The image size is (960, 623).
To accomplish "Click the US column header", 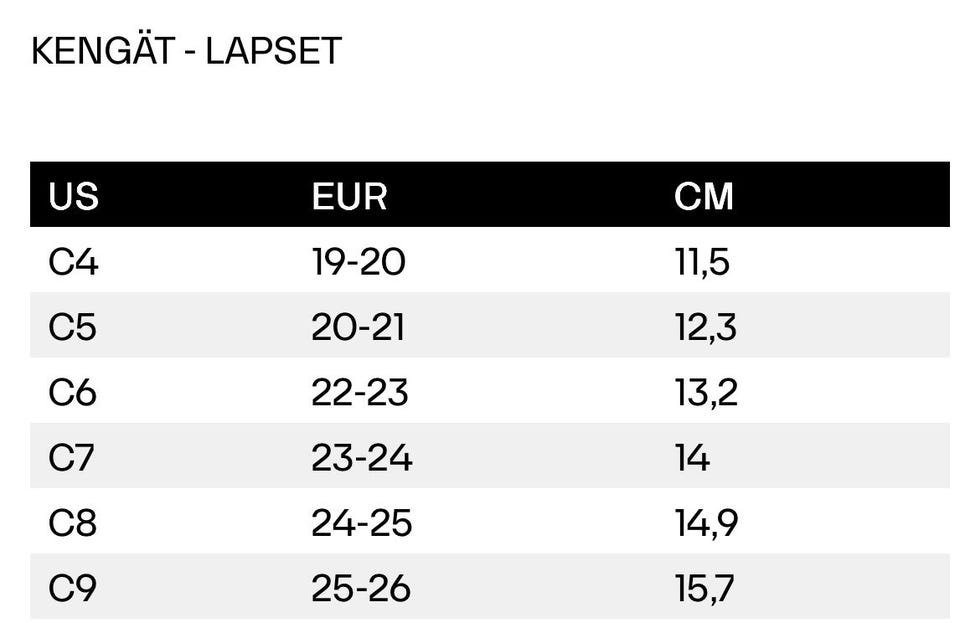I will (74, 196).
